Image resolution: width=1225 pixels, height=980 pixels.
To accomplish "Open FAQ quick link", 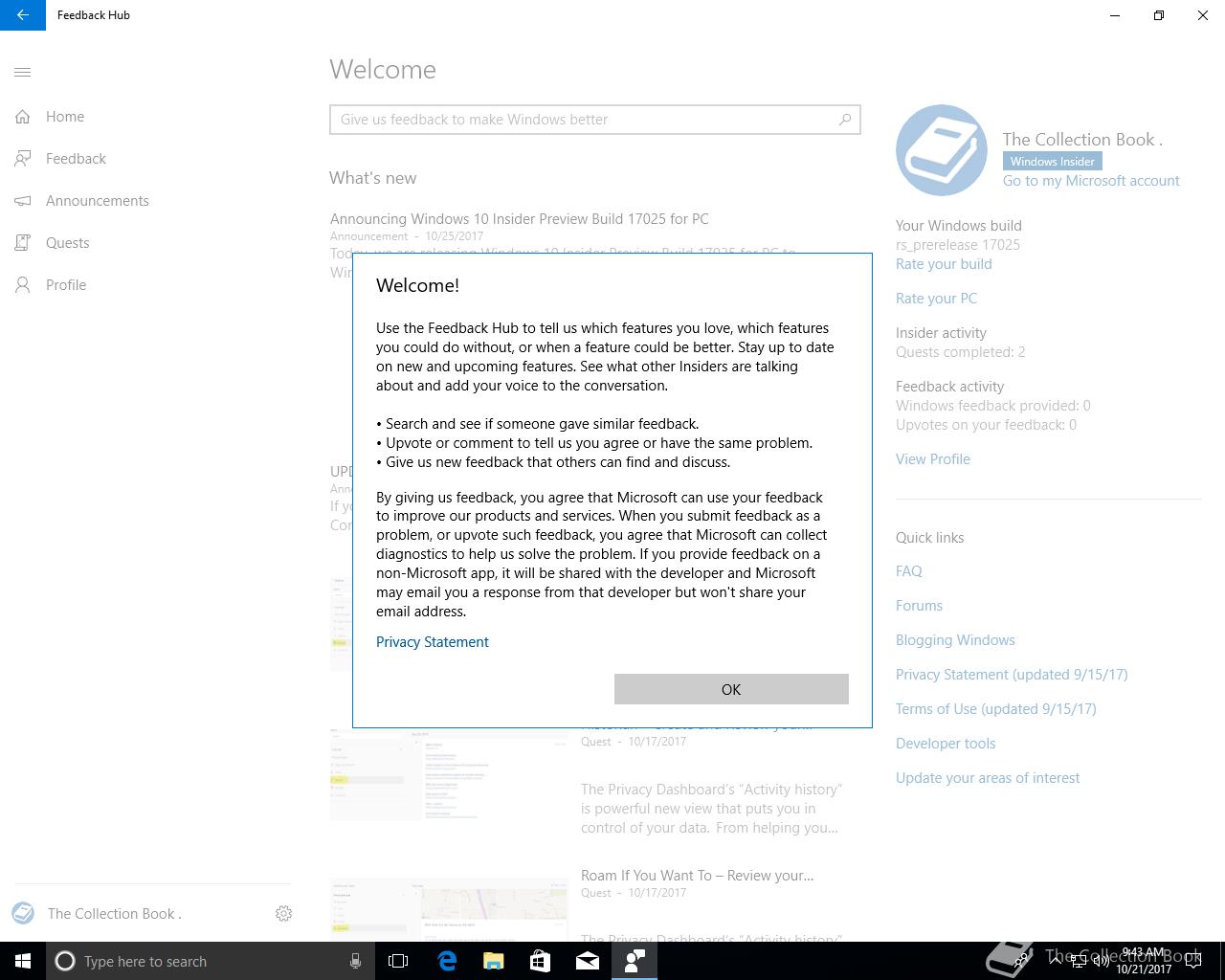I will pyautogui.click(x=909, y=571).
